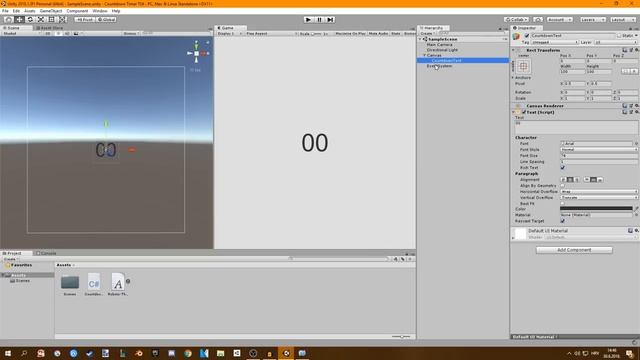Open the Window menu

pyautogui.click(x=100, y=11)
